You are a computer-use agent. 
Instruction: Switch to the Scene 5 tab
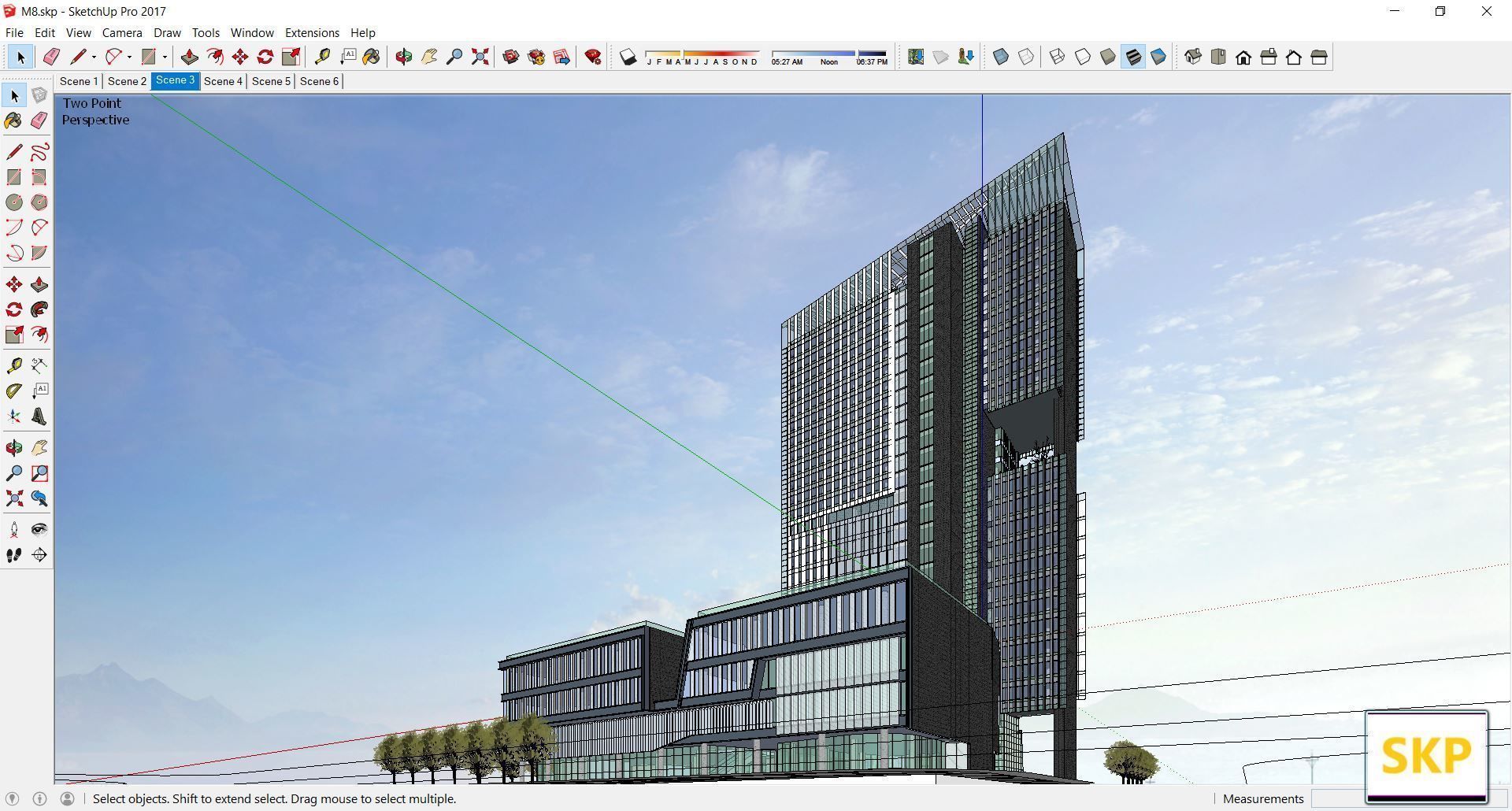[x=271, y=81]
